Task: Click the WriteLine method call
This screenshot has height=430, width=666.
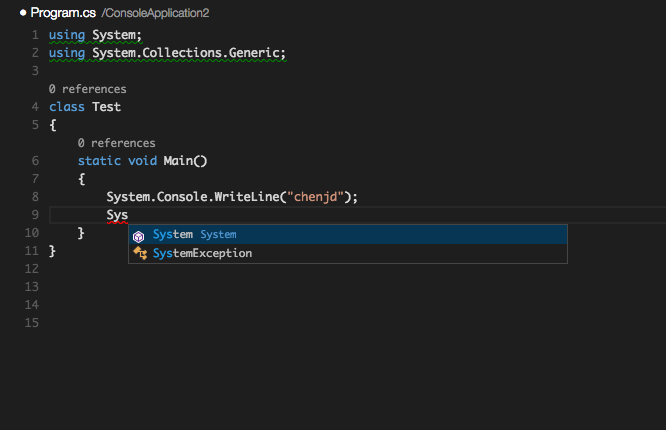Action: 247,197
